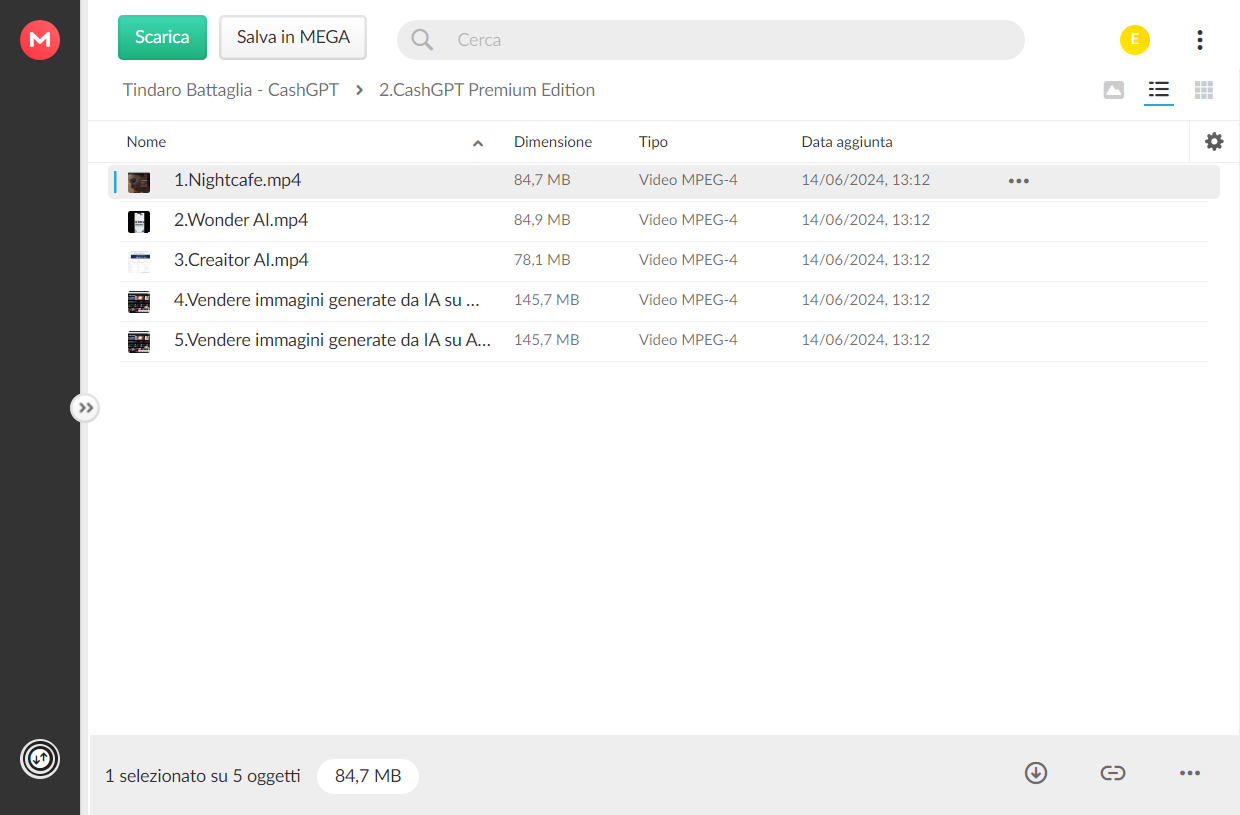Click 78,1 MB size of 3.Creaitor AI.mp4

click(x=542, y=260)
